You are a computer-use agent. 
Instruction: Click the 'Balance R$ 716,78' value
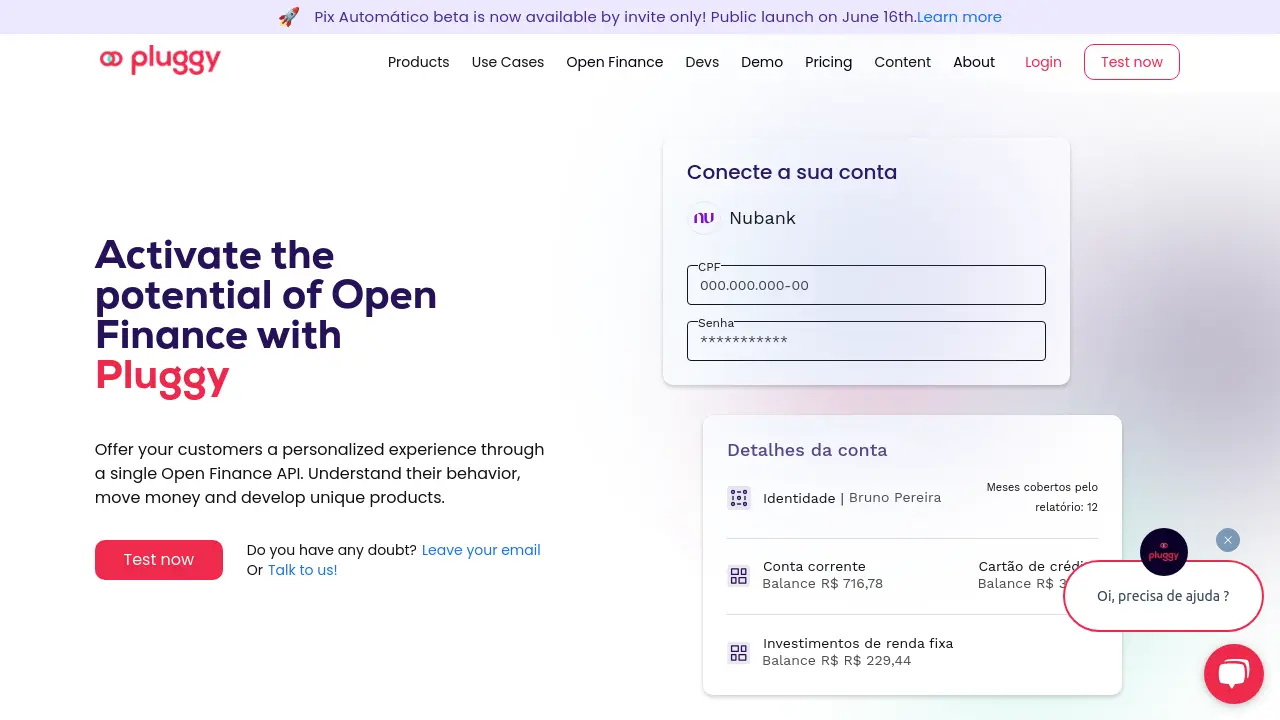click(823, 584)
